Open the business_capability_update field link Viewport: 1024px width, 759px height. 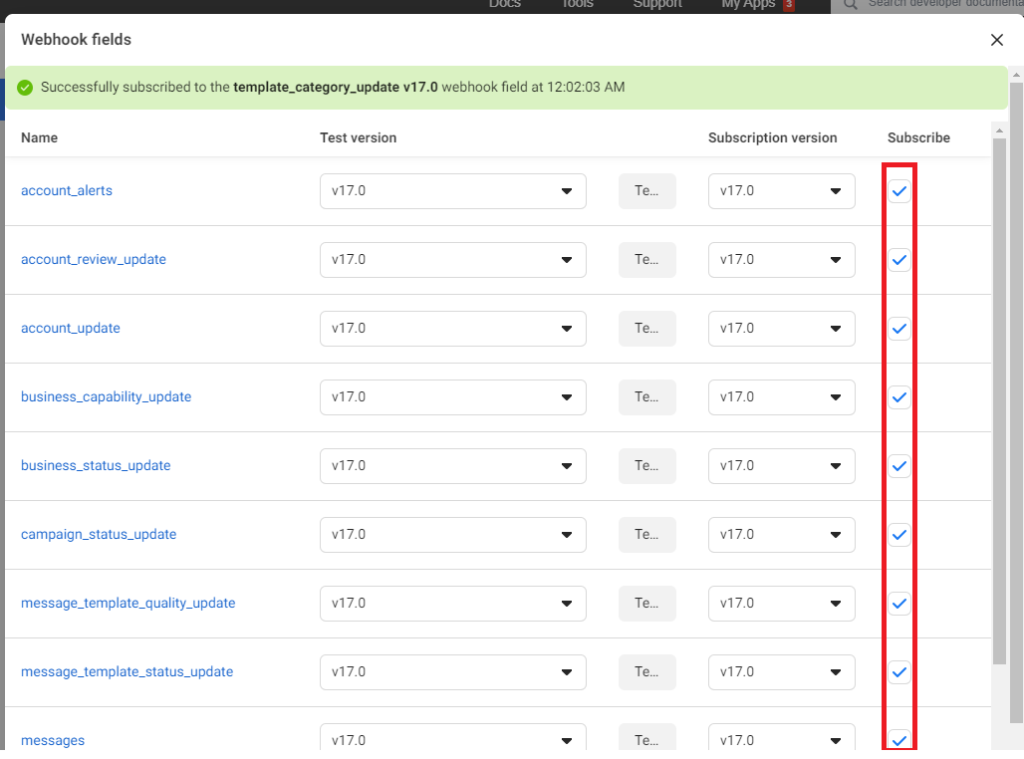[106, 397]
